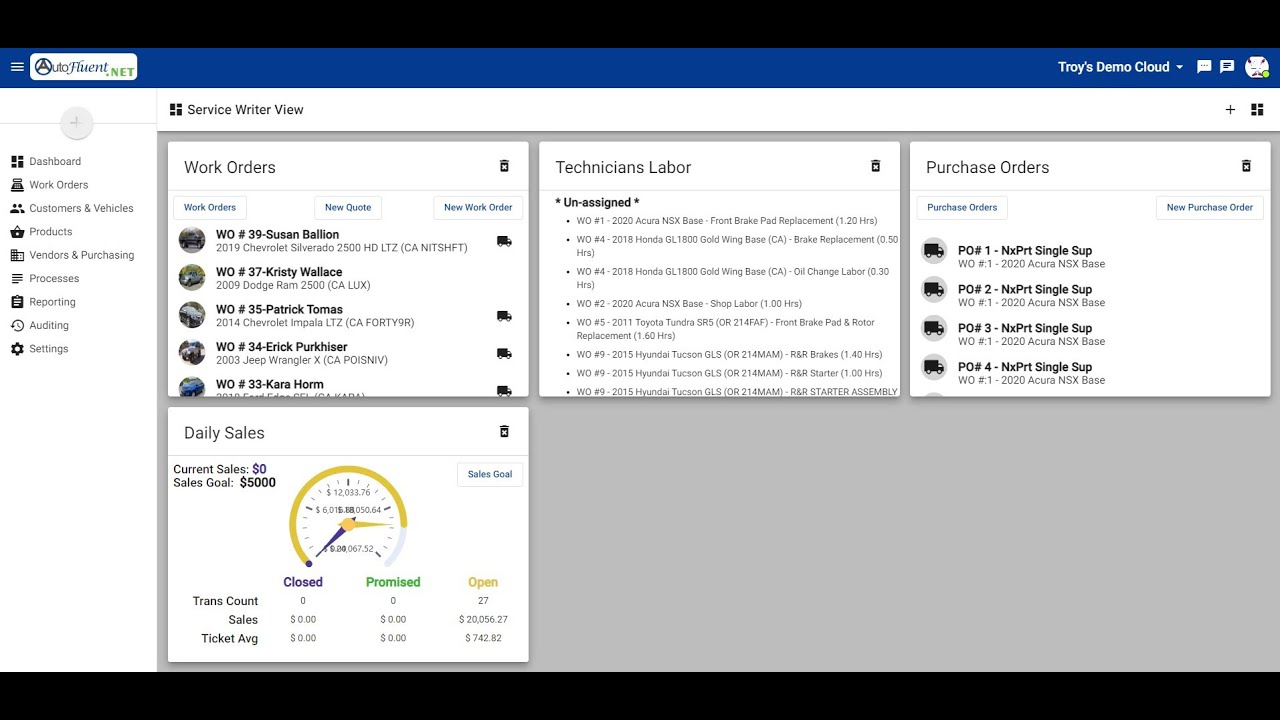The image size is (1280, 720).
Task: Delete the Purchase Orders panel
Action: click(x=1246, y=166)
